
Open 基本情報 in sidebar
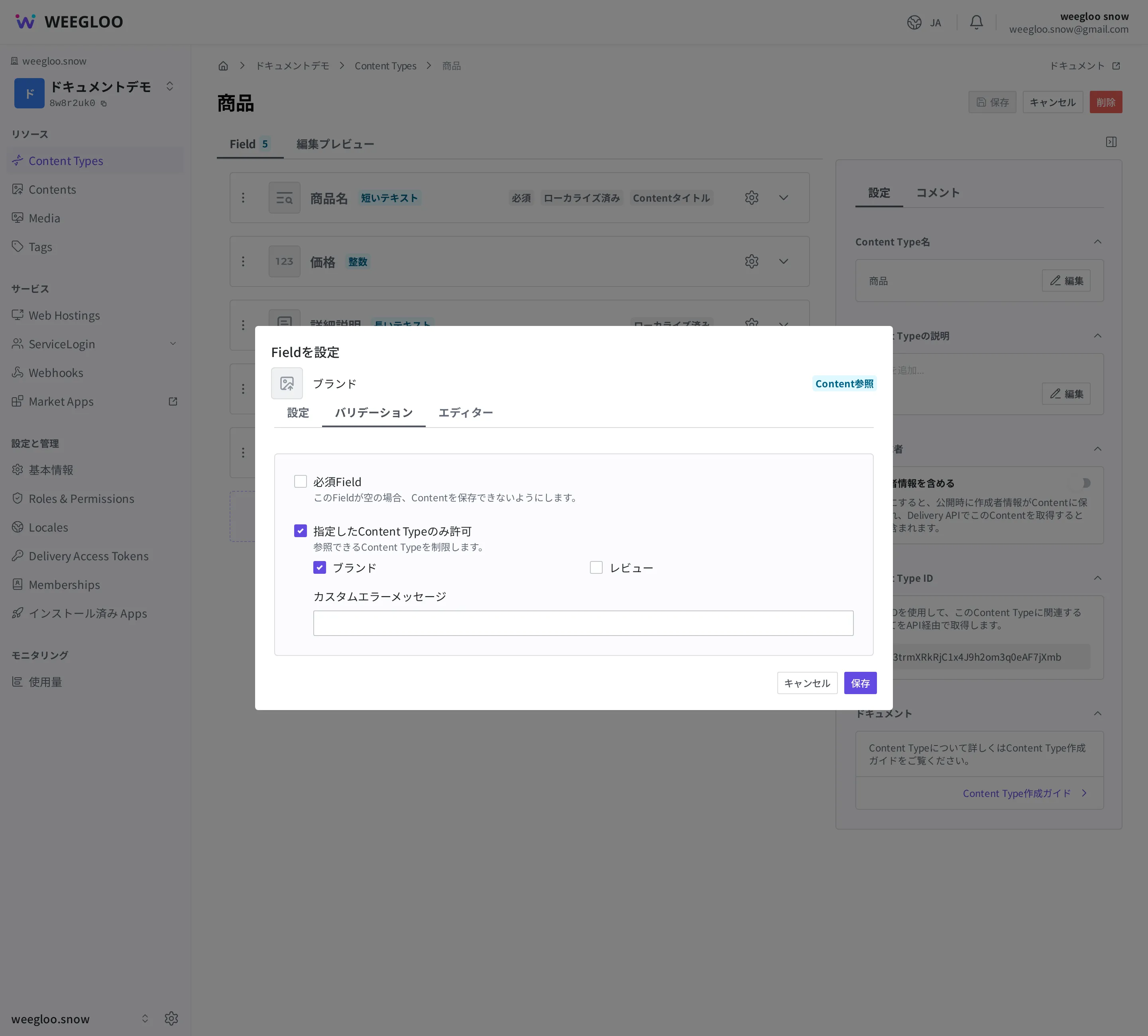95,470
